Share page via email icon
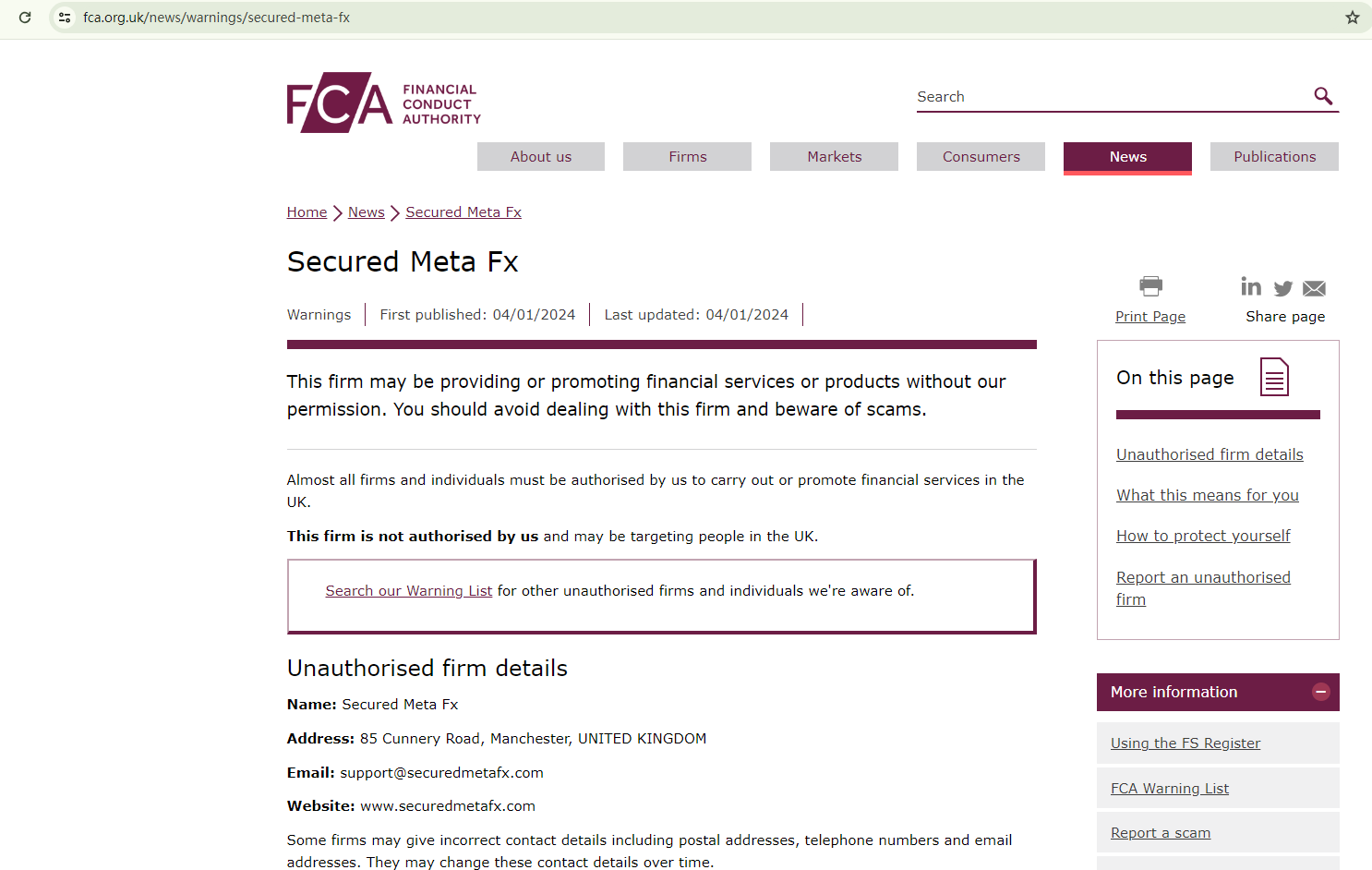The width and height of the screenshot is (1372, 870). (x=1314, y=289)
